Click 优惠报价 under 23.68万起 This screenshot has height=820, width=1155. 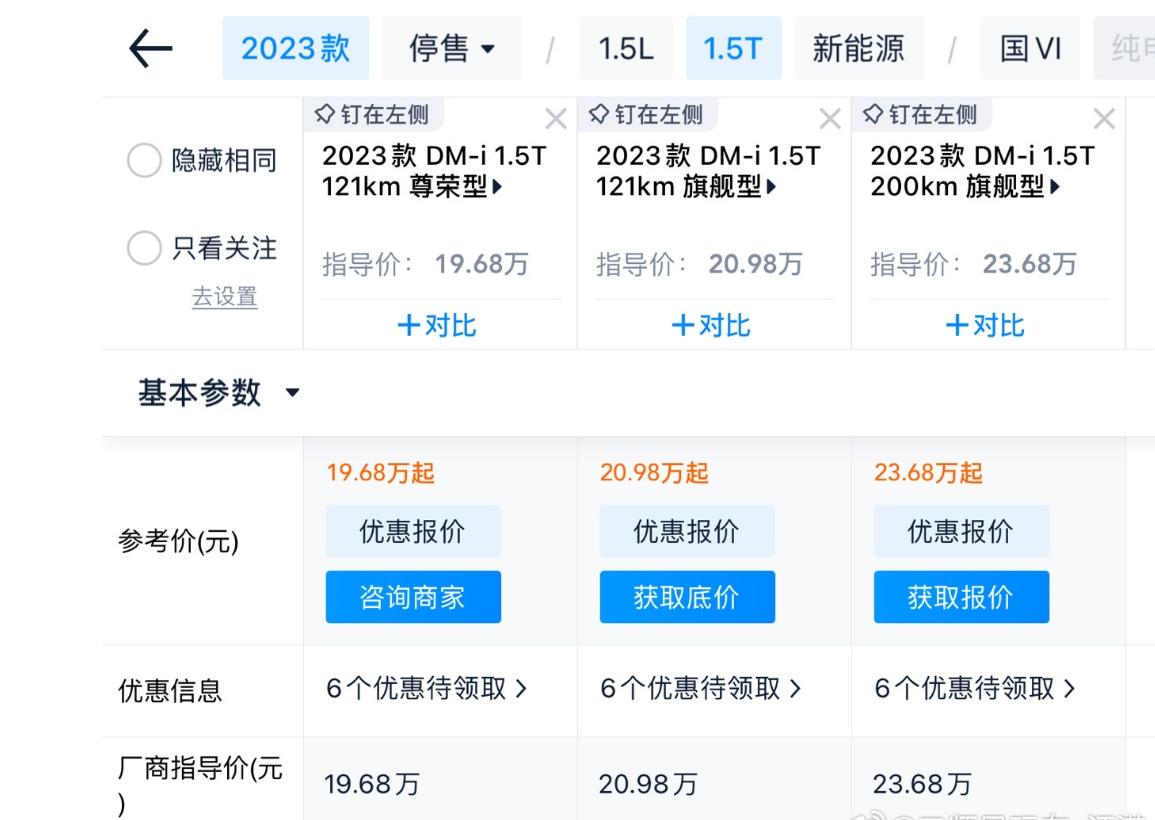[961, 531]
